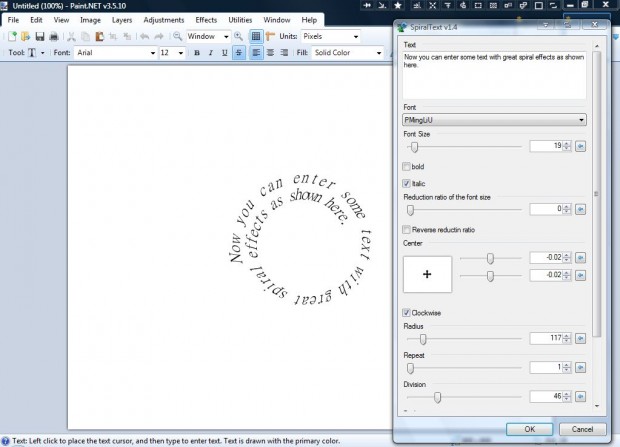
Task: Click the Print icon in toolbar
Action: point(54,37)
